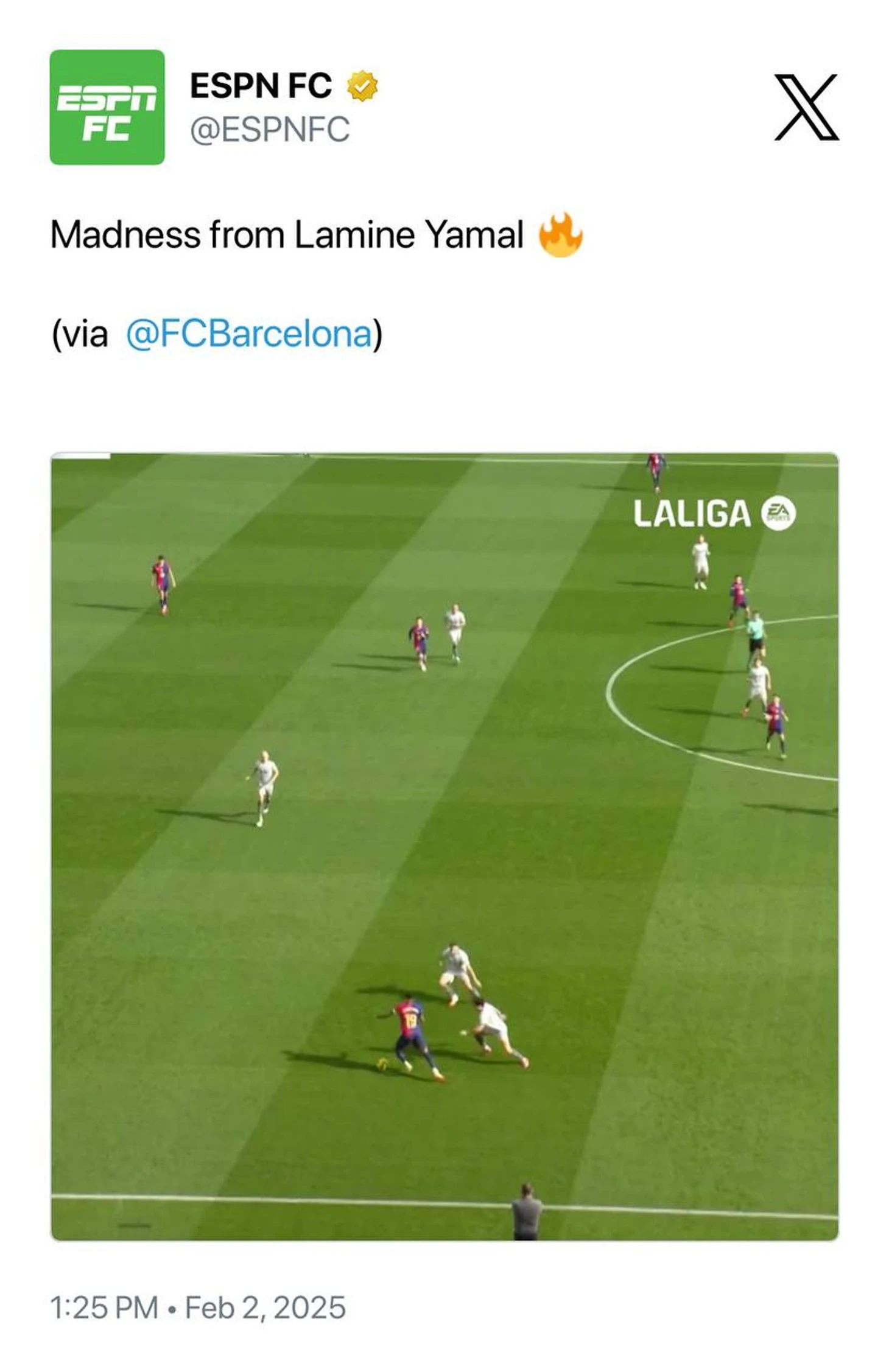Click the LALIGA watermark logo
The height and width of the screenshot is (1372, 889).
[x=692, y=514]
